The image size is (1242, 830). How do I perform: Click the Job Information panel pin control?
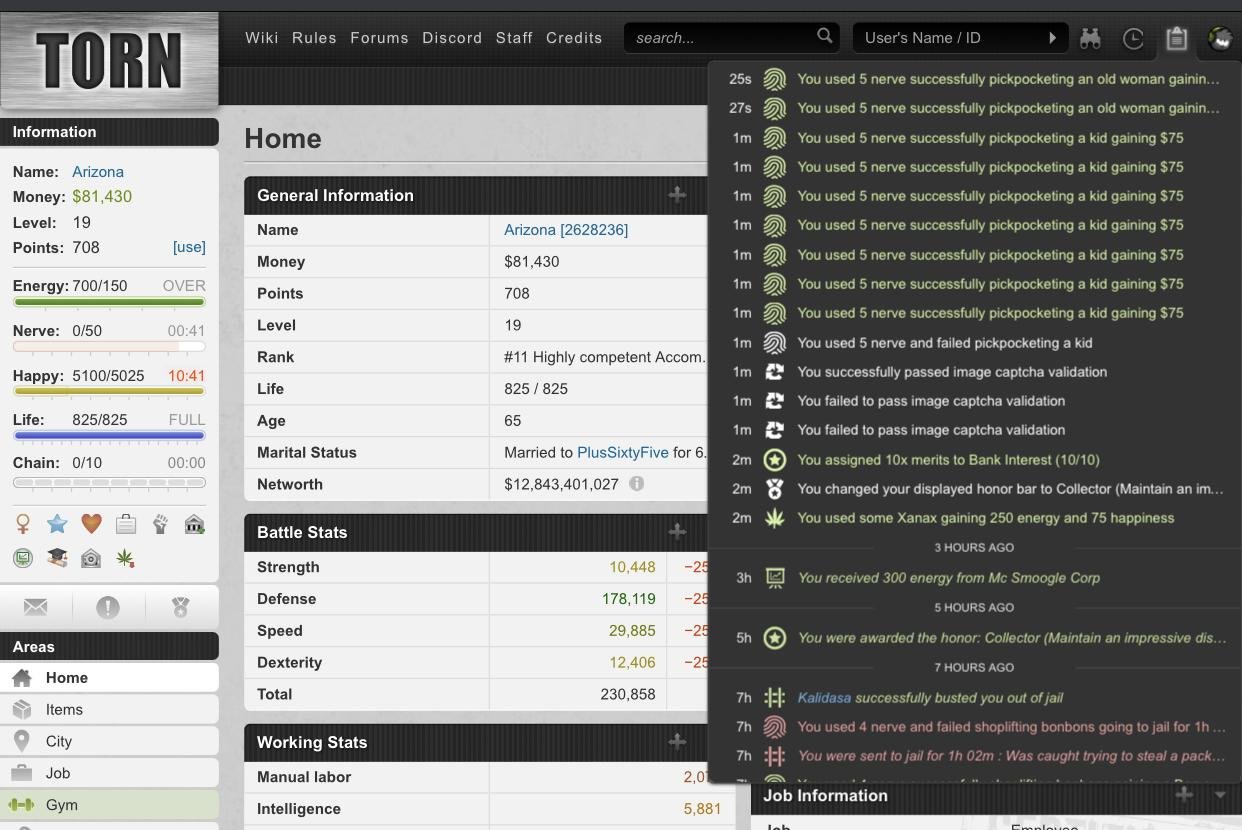(x=1183, y=795)
